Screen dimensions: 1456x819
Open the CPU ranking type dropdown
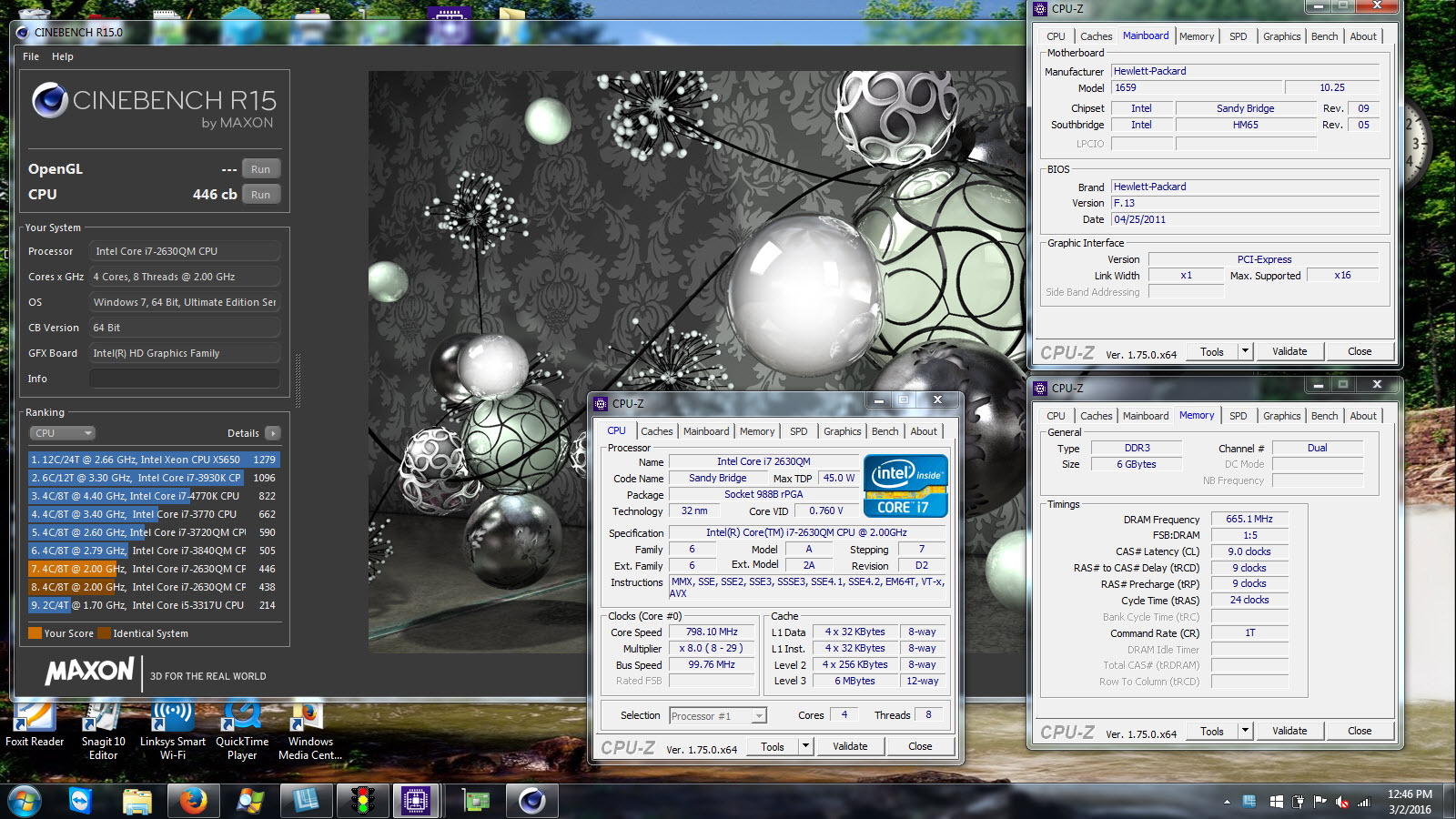tap(62, 433)
